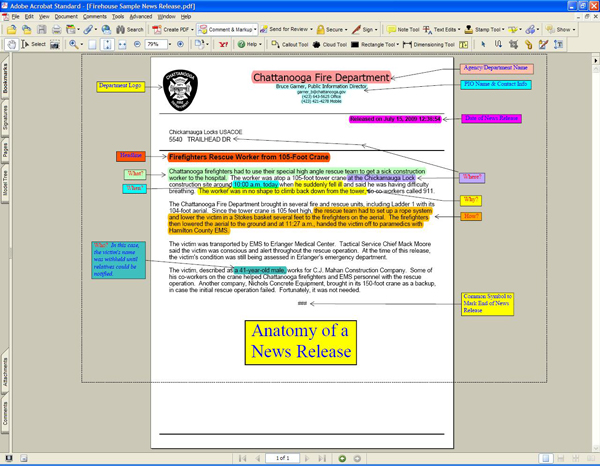Expand the Secure dropdown menu
This screenshot has width=600, height=466.
click(x=346, y=29)
